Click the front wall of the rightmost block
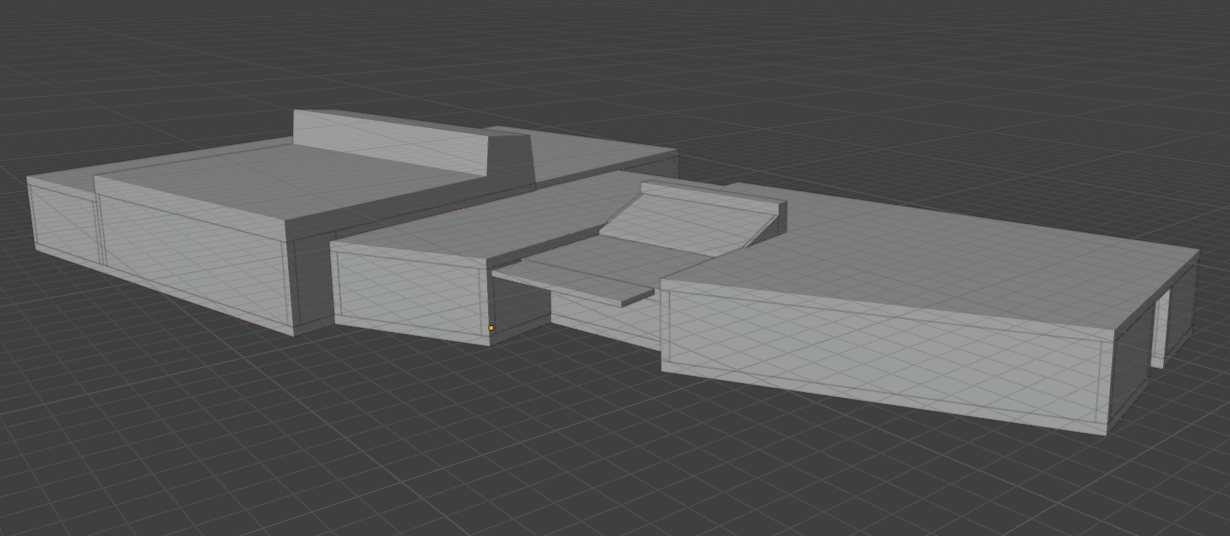Screen dimensions: 1230x536 click(880, 358)
